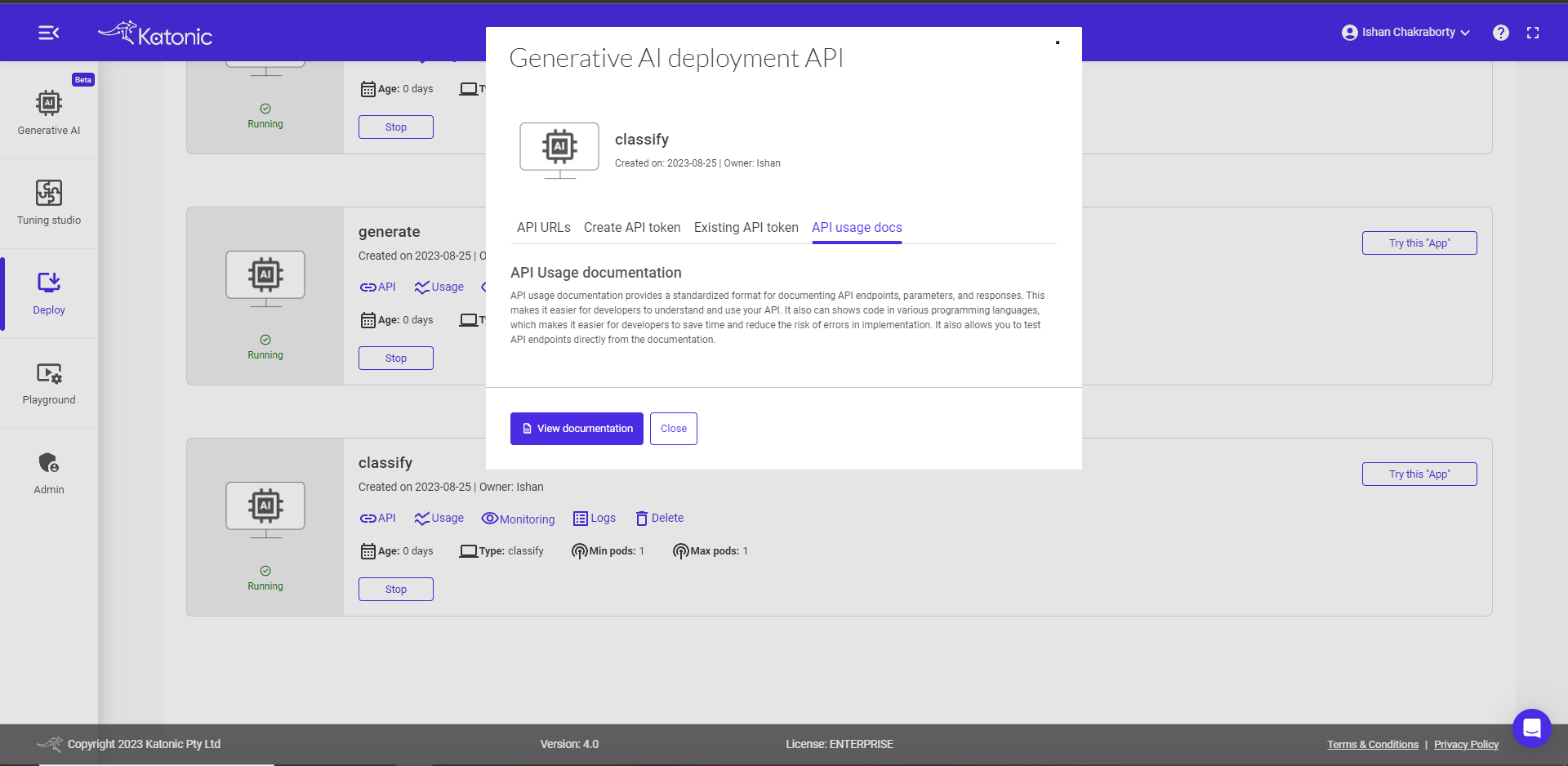The height and width of the screenshot is (766, 1568).
Task: Click Beta badge on Generative AI
Action: click(x=83, y=80)
